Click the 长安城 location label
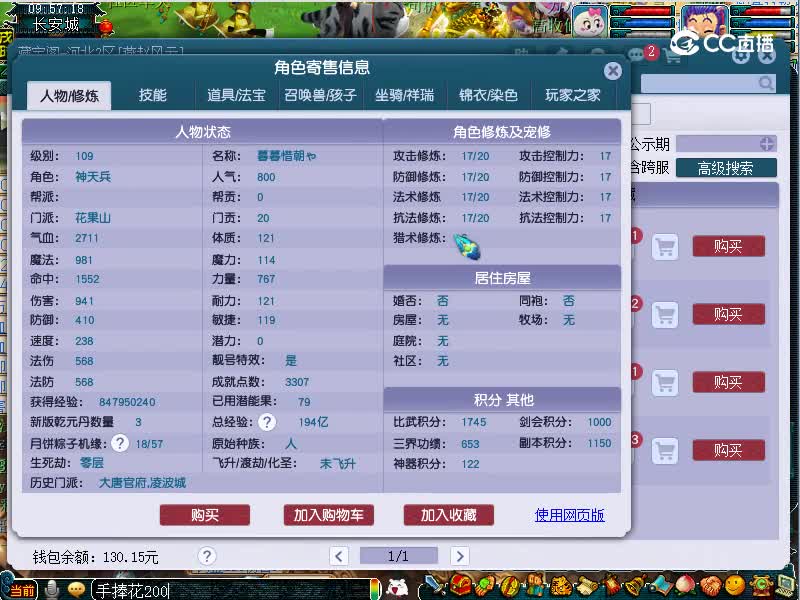 coord(56,24)
